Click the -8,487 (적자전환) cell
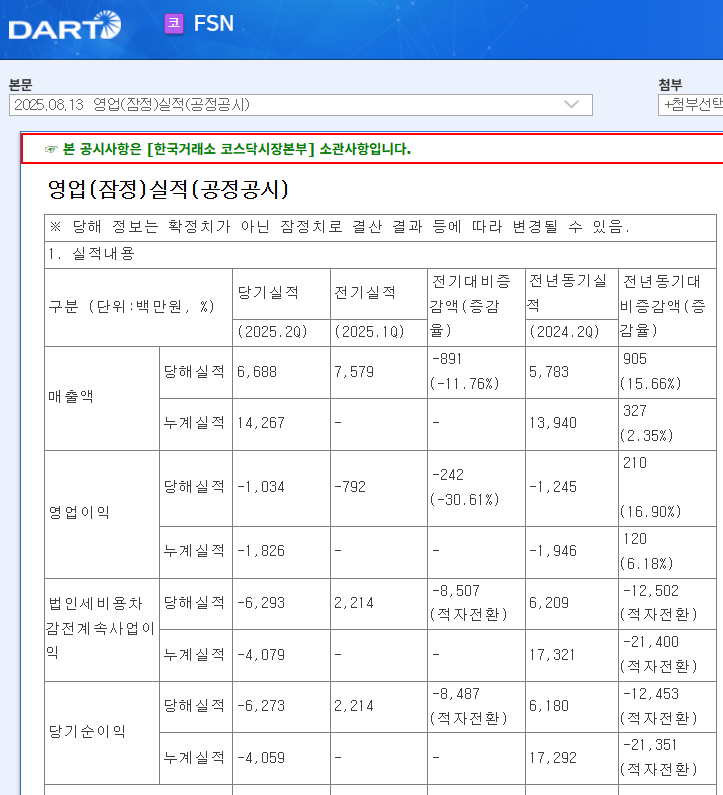 pyautogui.click(x=477, y=706)
